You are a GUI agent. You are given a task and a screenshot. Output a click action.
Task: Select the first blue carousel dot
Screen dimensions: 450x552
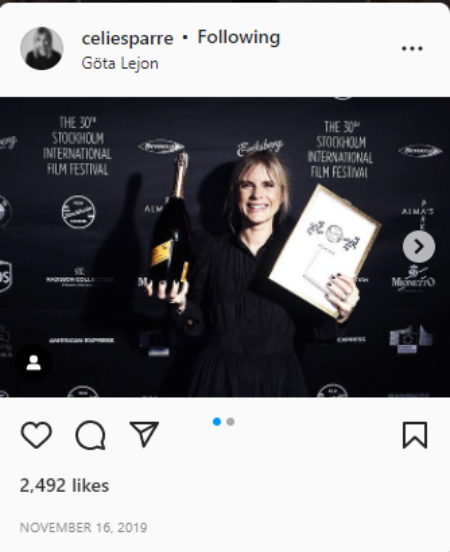coord(217,421)
